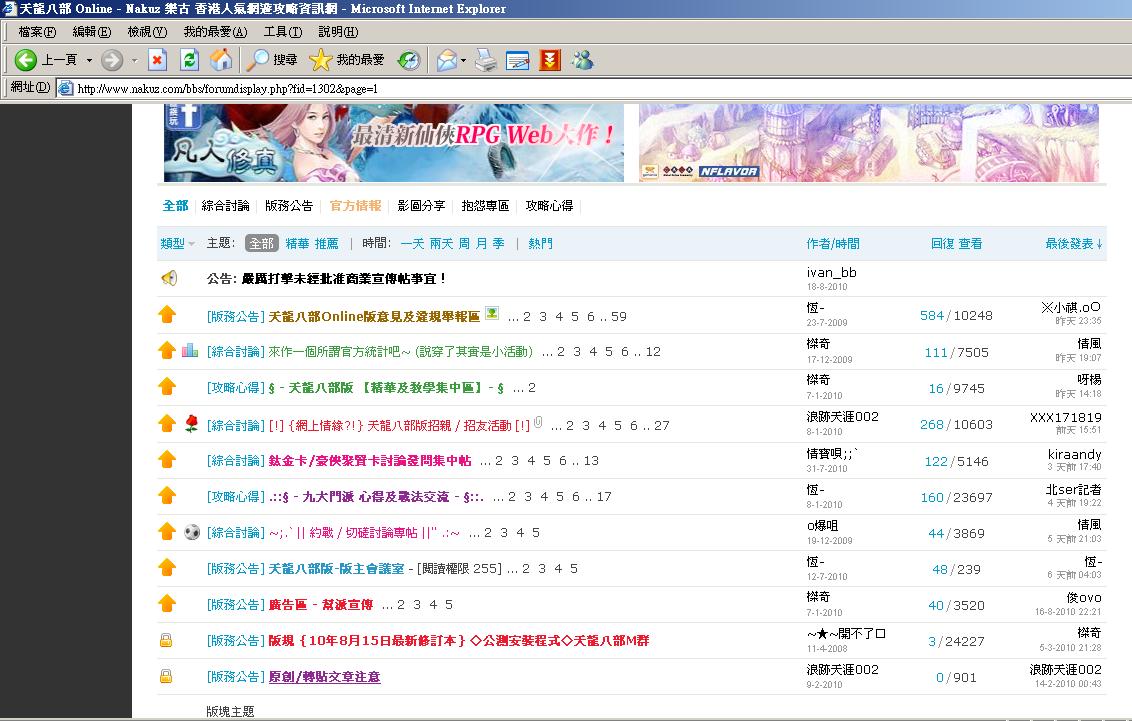This screenshot has height=721, width=1132.
Task: Filter time by 一天
Action: pos(412,244)
